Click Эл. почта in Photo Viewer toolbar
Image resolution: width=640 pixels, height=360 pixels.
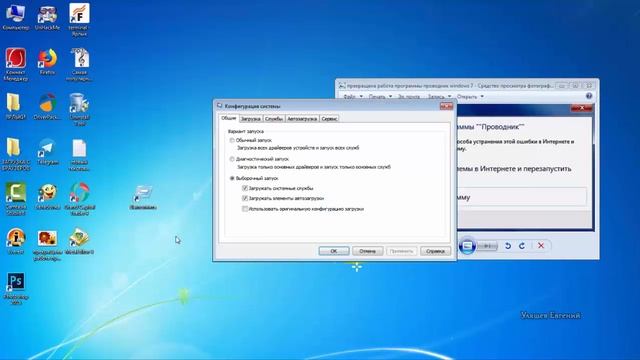(x=409, y=97)
